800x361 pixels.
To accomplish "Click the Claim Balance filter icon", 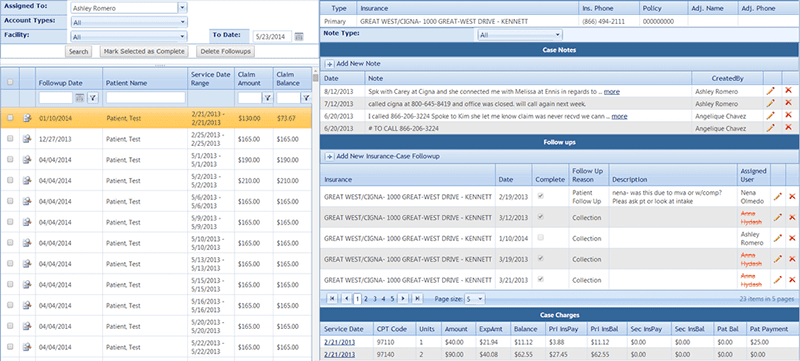I will click(x=306, y=98).
